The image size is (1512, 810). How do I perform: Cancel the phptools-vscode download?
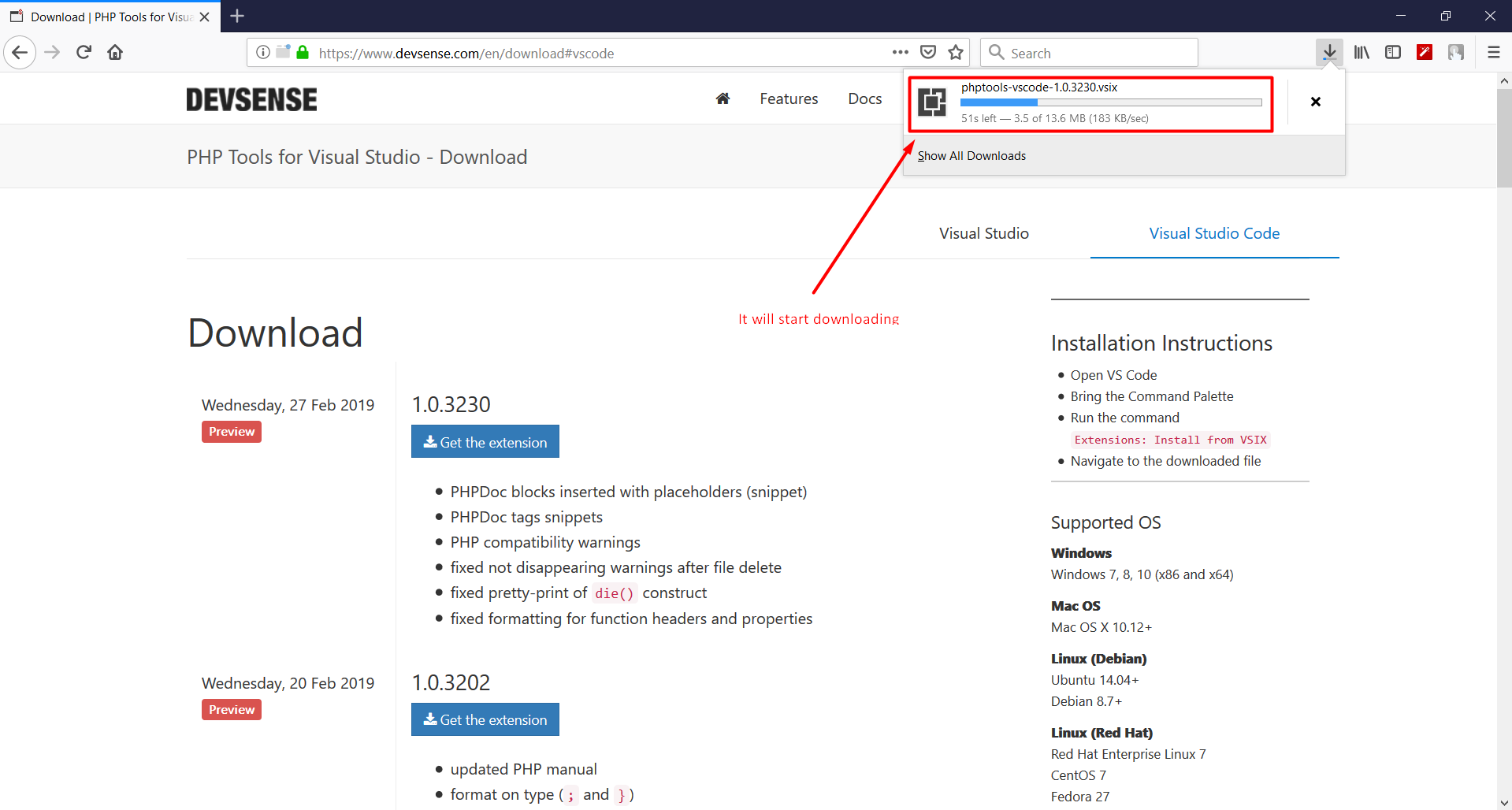coord(1315,102)
